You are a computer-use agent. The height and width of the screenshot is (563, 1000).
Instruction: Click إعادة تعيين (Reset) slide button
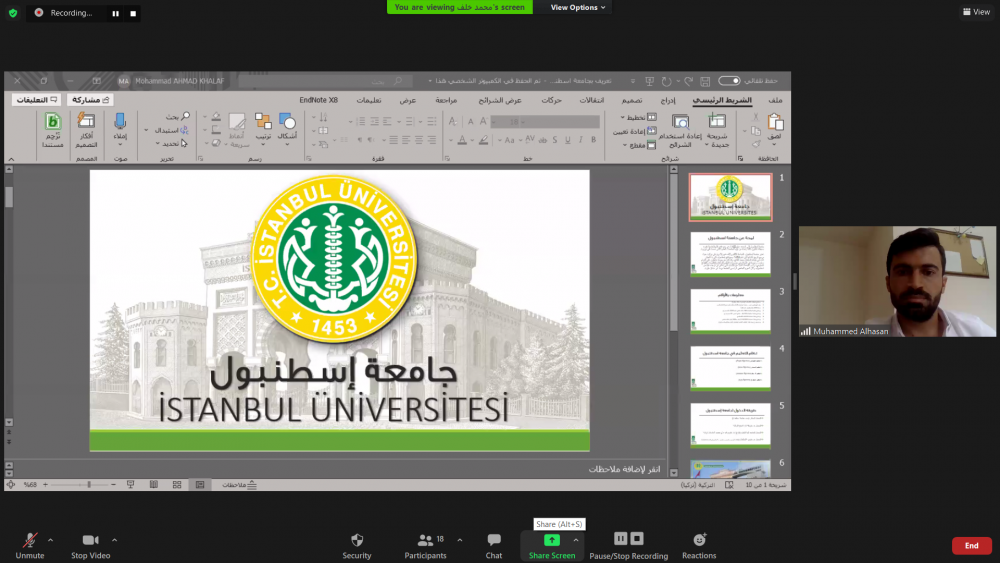point(635,131)
